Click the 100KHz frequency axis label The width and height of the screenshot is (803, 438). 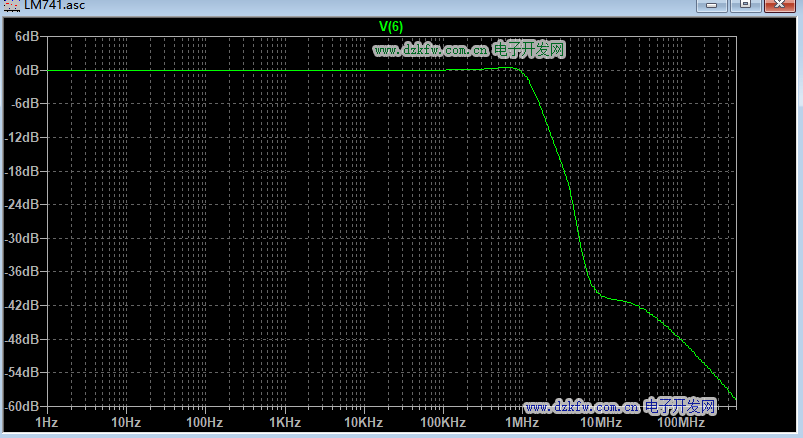click(x=443, y=423)
